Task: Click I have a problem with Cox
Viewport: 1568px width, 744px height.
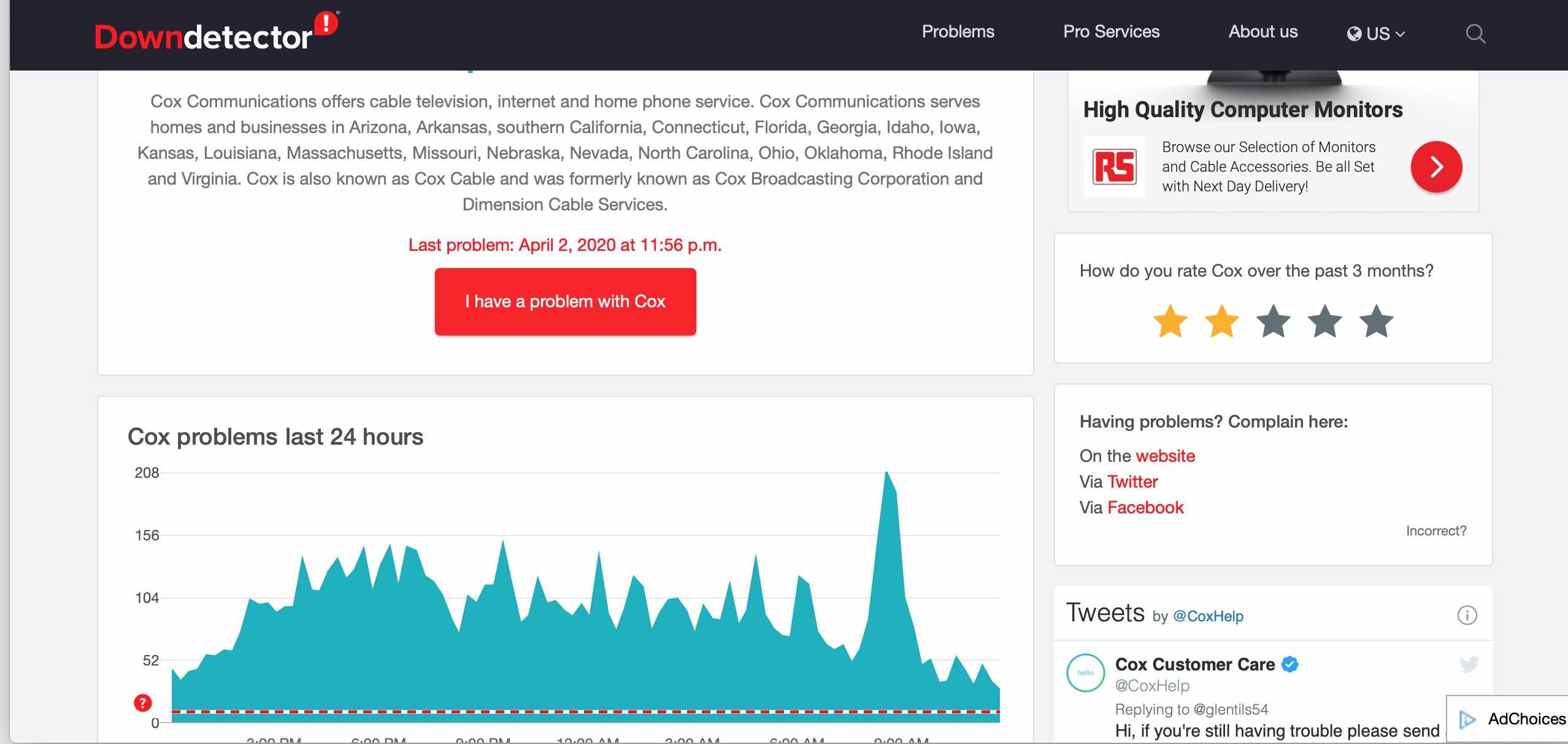Action: pyautogui.click(x=565, y=301)
